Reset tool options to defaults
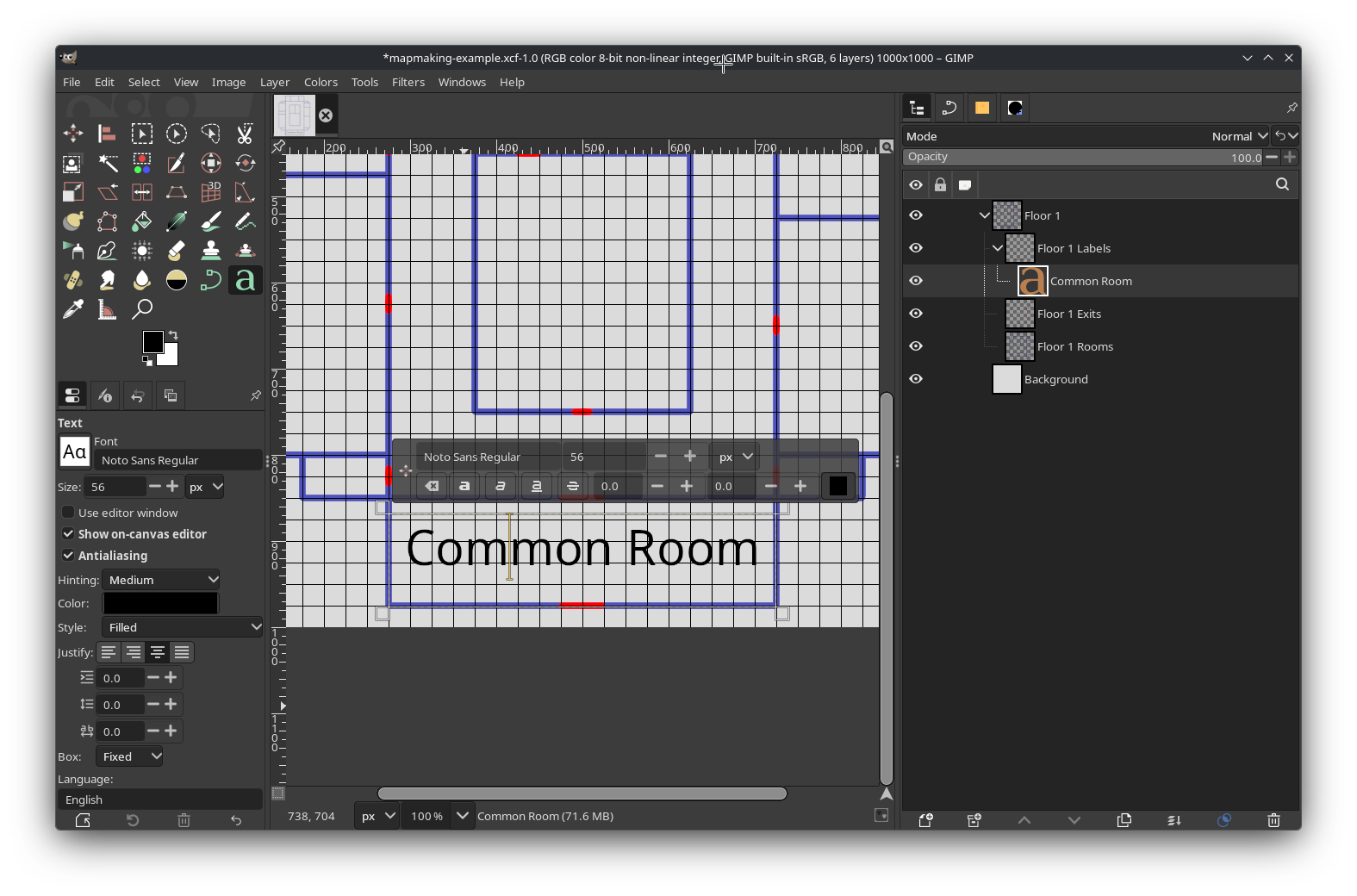This screenshot has width=1357, height=896. (x=236, y=820)
